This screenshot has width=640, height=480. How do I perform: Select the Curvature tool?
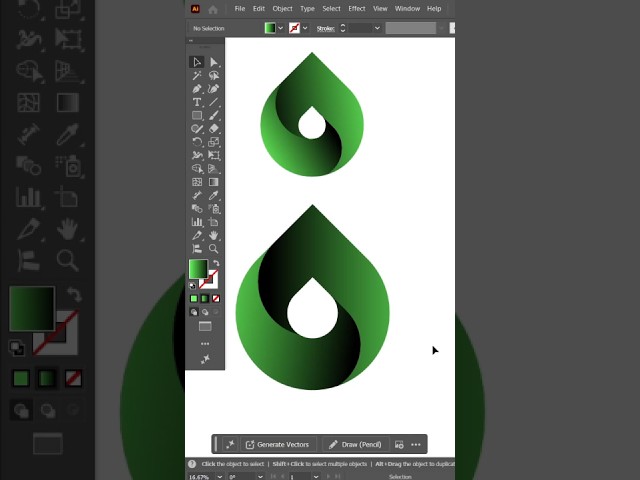(x=213, y=89)
